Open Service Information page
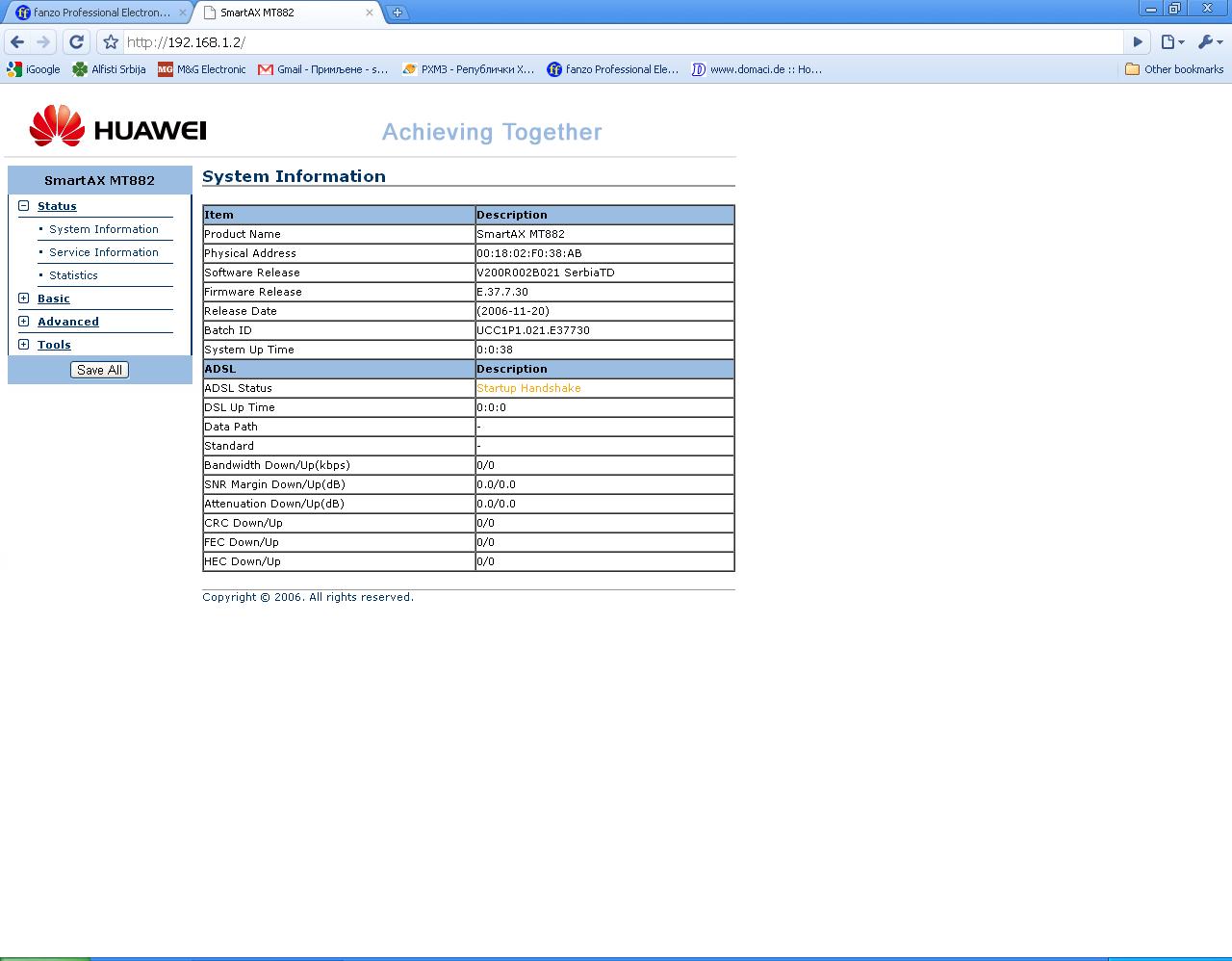The image size is (1232, 961). click(x=104, y=252)
